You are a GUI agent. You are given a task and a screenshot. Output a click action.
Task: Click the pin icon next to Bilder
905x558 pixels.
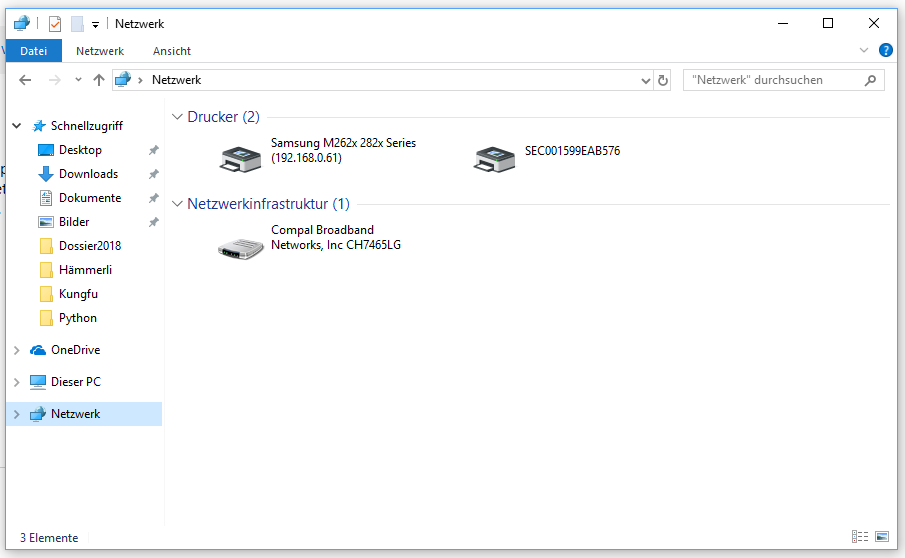[154, 222]
